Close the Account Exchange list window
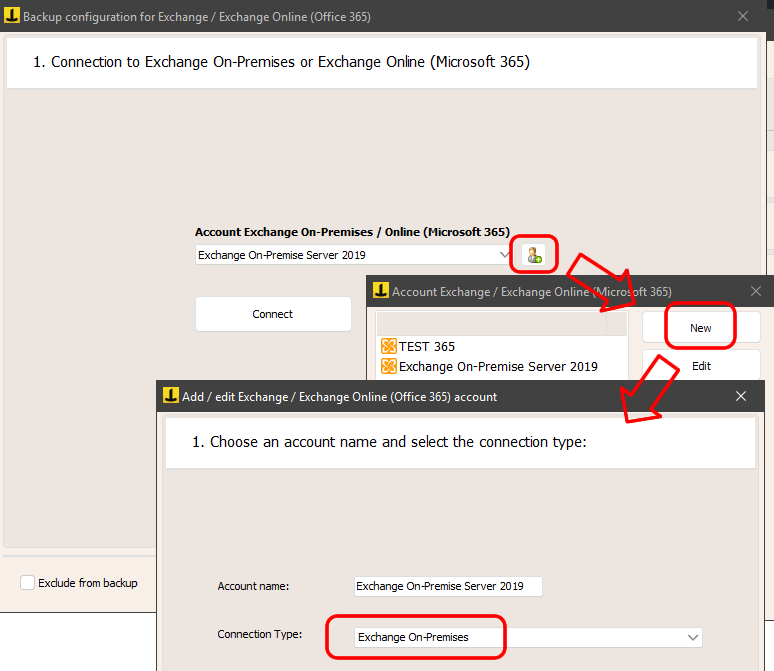774x671 pixels. pos(756,291)
